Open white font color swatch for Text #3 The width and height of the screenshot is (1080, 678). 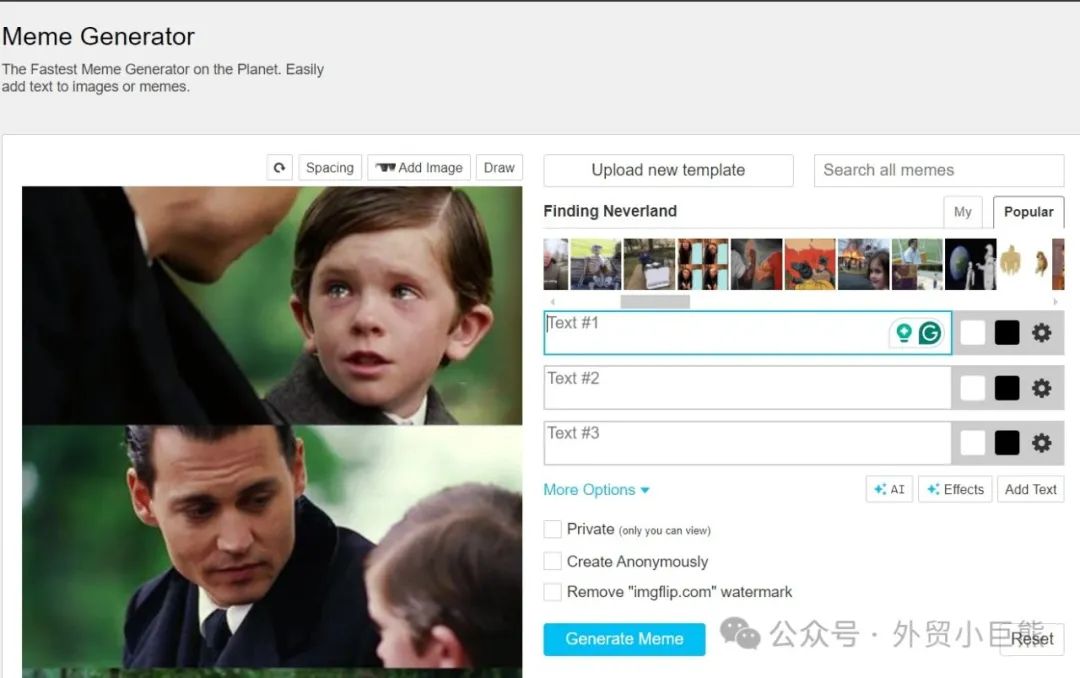click(x=973, y=443)
